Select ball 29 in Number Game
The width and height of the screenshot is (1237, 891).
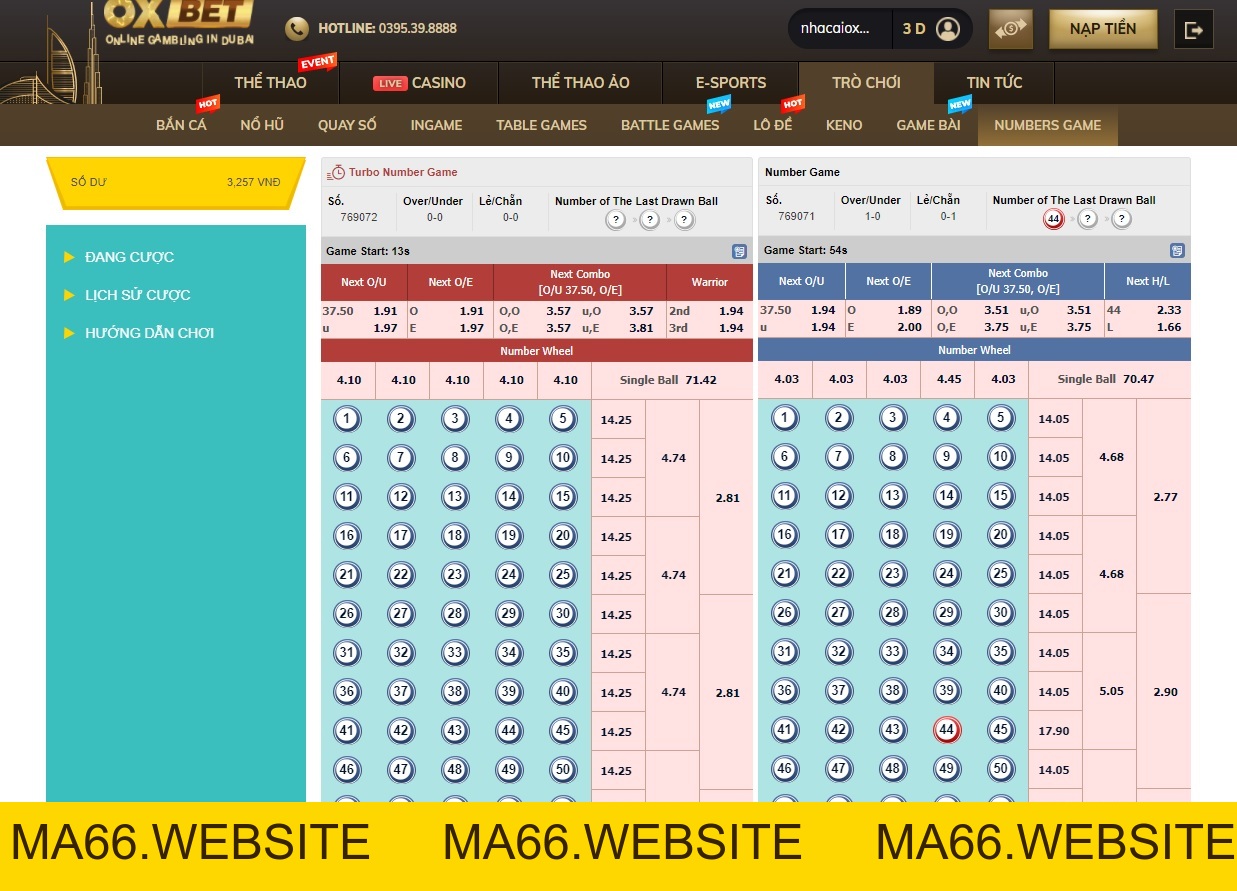[x=947, y=613]
